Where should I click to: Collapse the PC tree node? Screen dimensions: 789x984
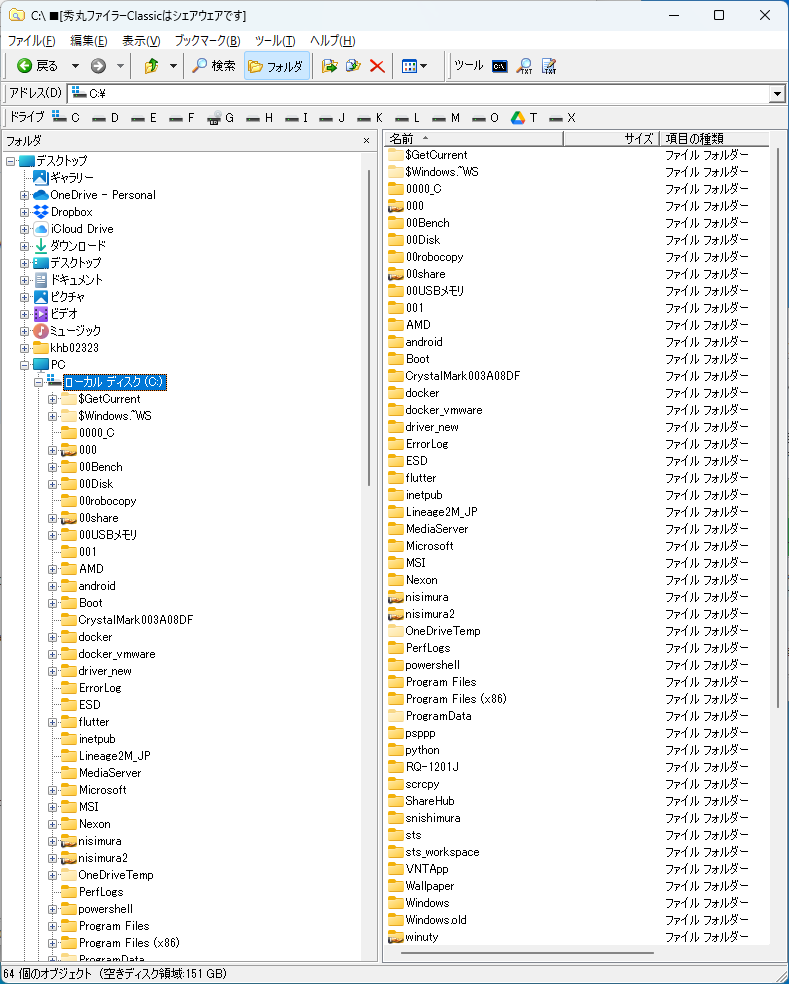(24, 365)
